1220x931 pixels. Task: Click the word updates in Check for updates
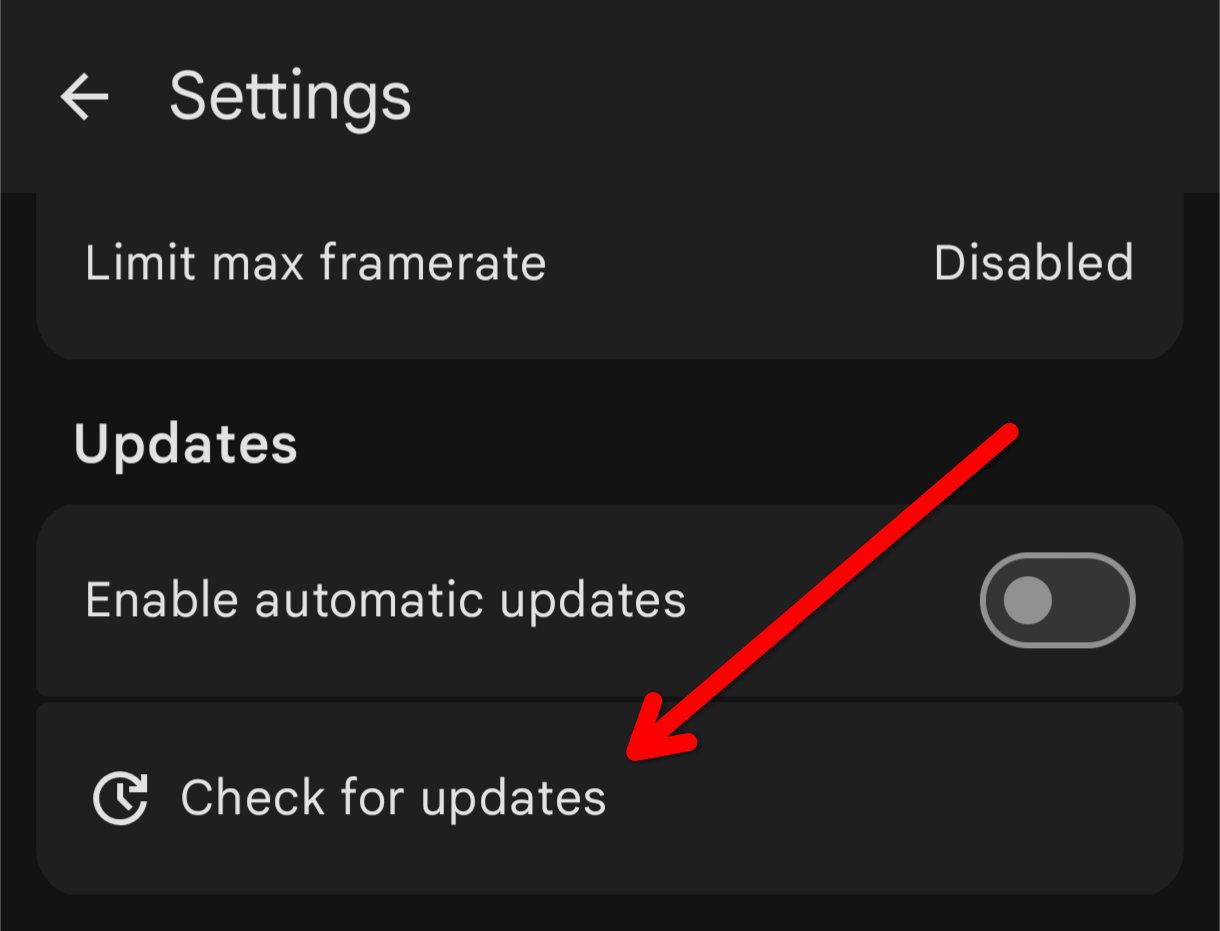(513, 800)
